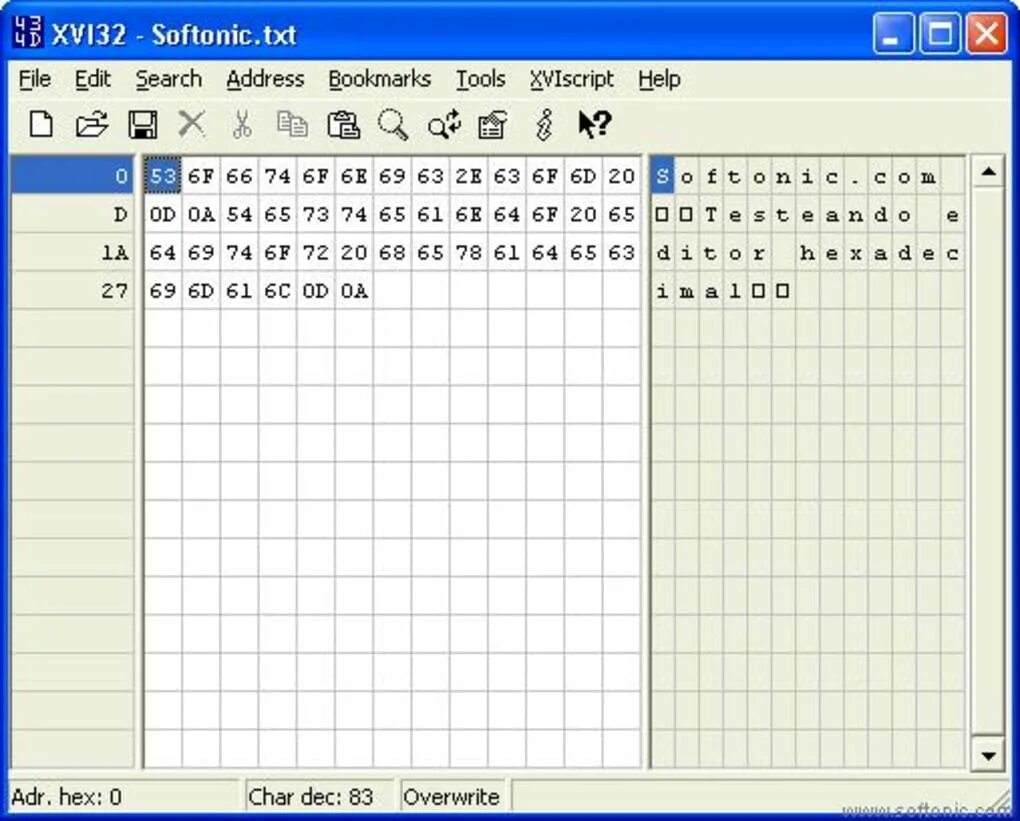1020x821 pixels.
Task: Click the character x in text pane
Action: tap(856, 252)
